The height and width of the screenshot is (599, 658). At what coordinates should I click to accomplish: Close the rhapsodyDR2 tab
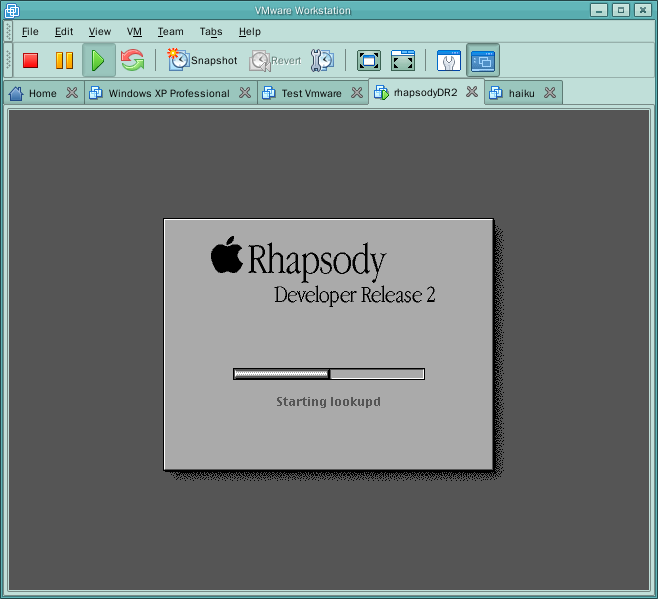[x=472, y=92]
